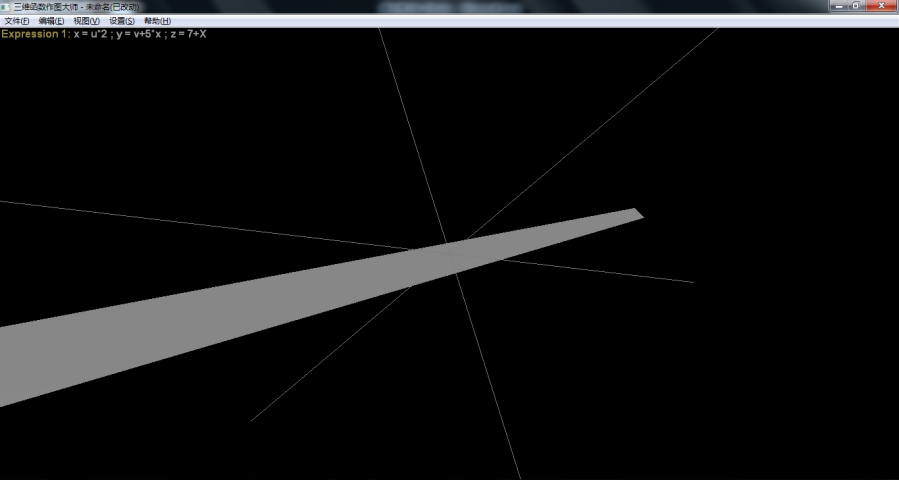Click the bottom end of the steep axis line
Screen dimensions: 899x480
(519, 476)
